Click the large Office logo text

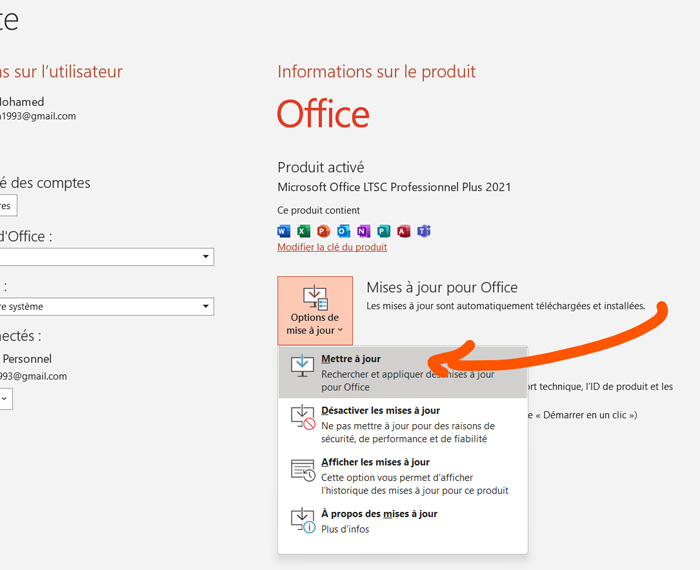323,114
